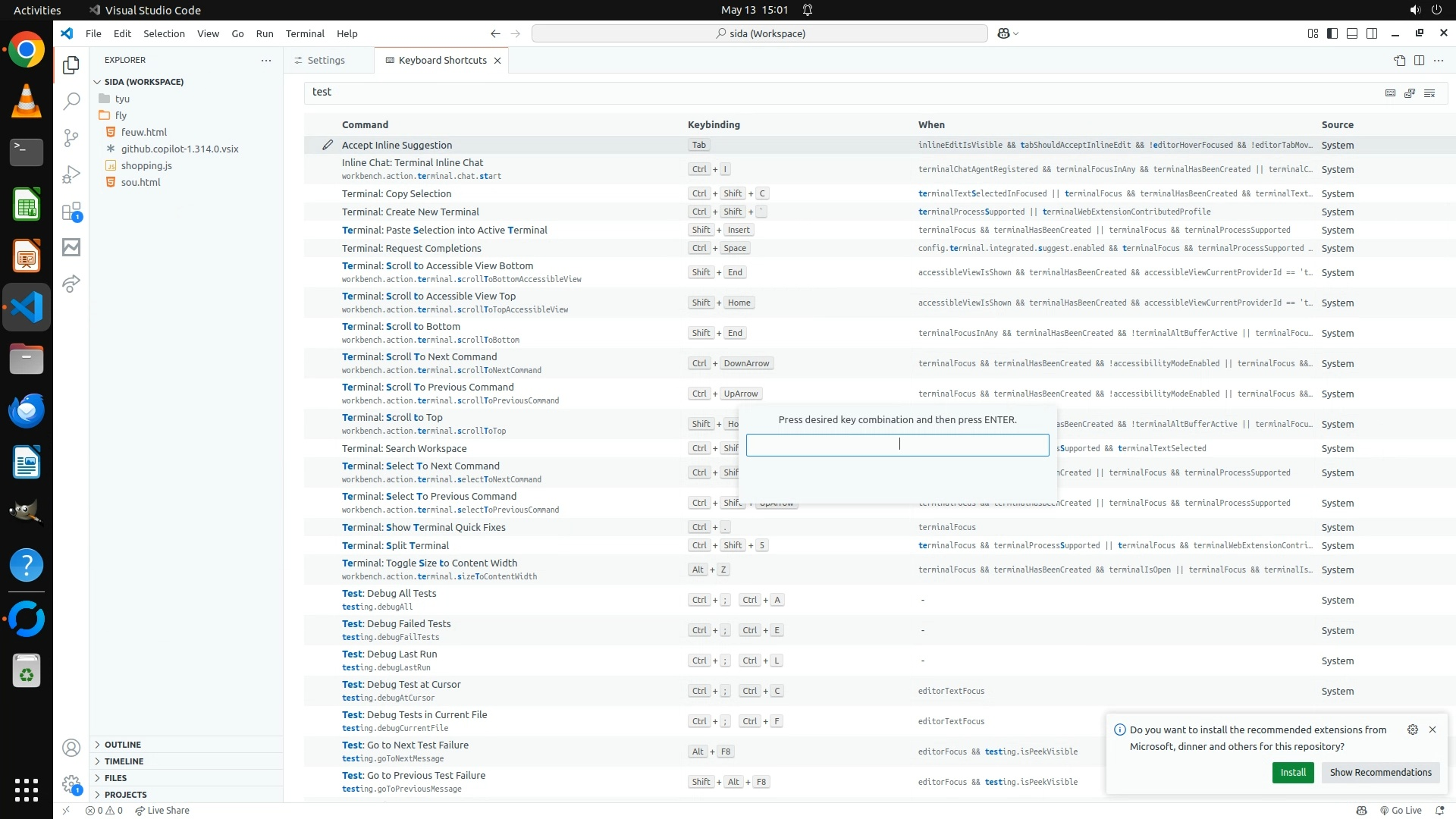Screen dimensions: 1456x819
Task: Click the key combination input box
Action: (897, 445)
